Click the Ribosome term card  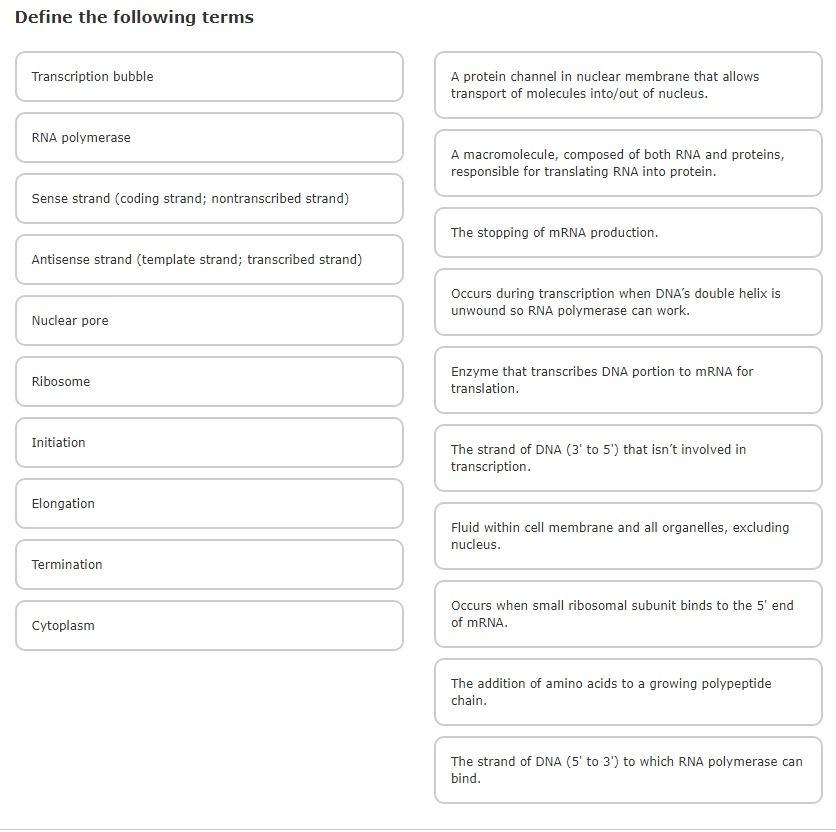tap(208, 381)
